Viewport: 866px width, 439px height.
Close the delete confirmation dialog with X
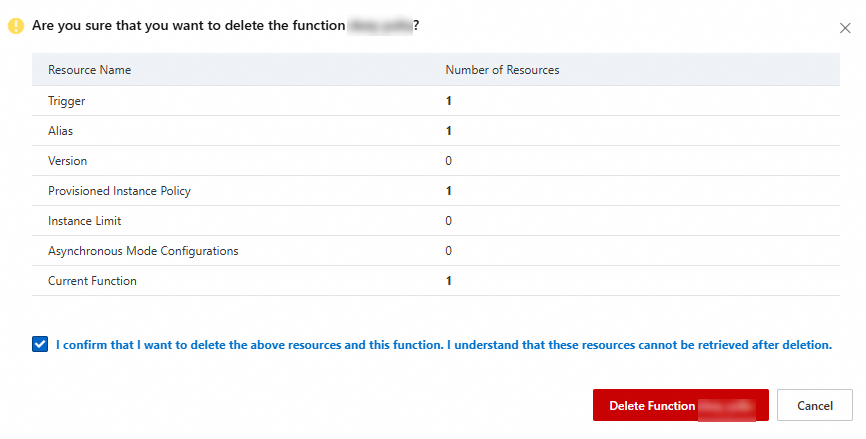click(x=845, y=28)
